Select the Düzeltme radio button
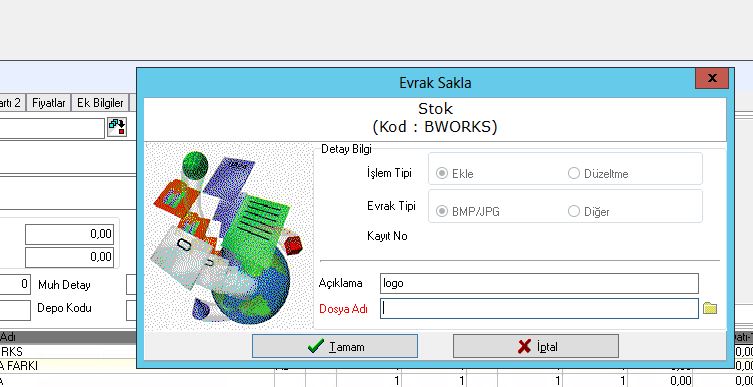This screenshot has height=387, width=753. [x=574, y=173]
